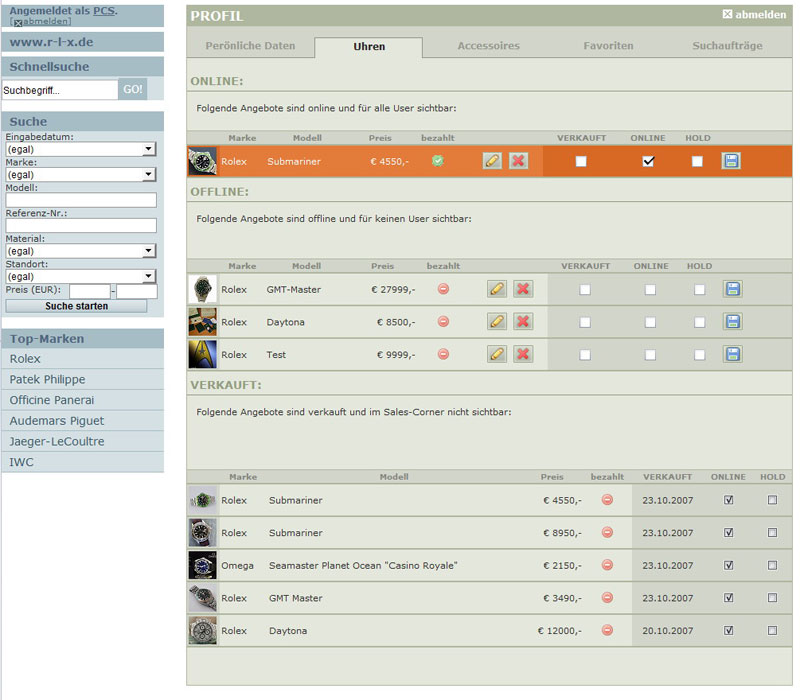The image size is (800, 700).
Task: Focus the Modell search field
Action: pyautogui.click(x=81, y=200)
